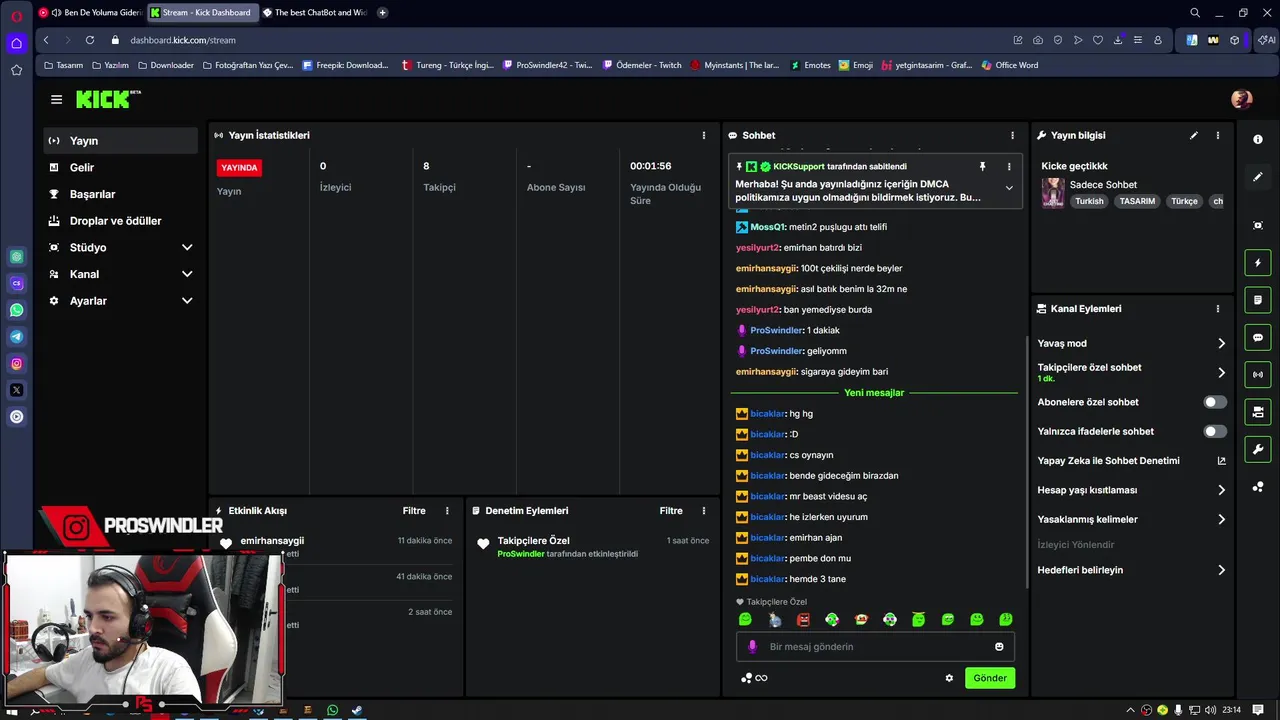Open Yavaş mod settings arrow
This screenshot has width=1280, height=720.
[1221, 343]
